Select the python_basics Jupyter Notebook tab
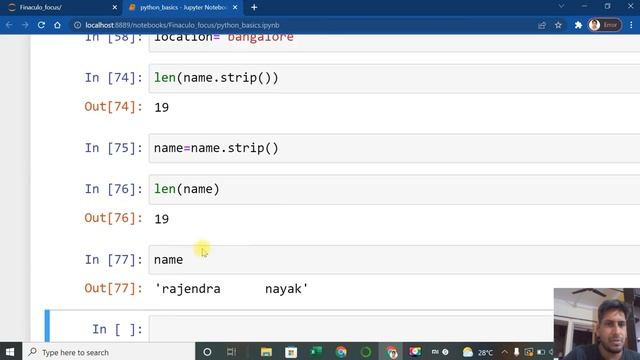 183,7
